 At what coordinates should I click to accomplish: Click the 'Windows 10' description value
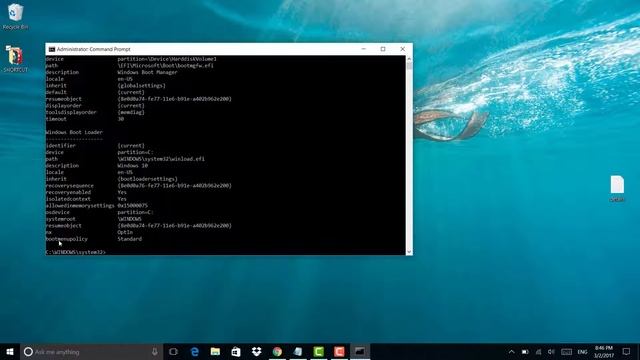pyautogui.click(x=133, y=166)
